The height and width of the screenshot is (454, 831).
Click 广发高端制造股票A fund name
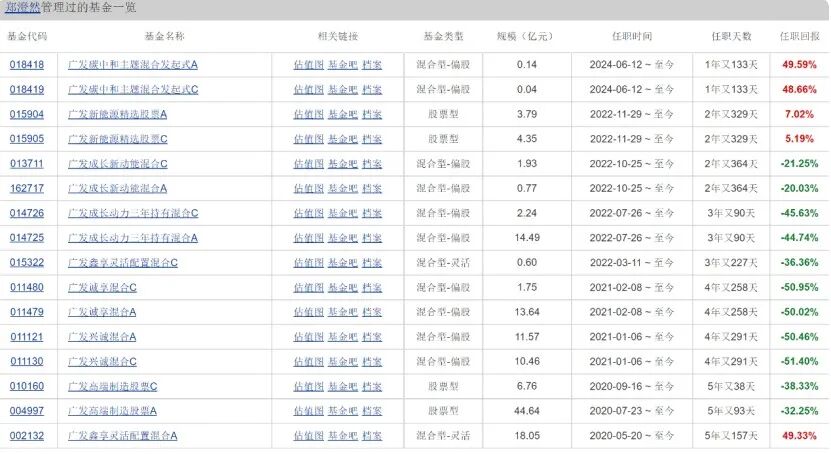tap(113, 411)
